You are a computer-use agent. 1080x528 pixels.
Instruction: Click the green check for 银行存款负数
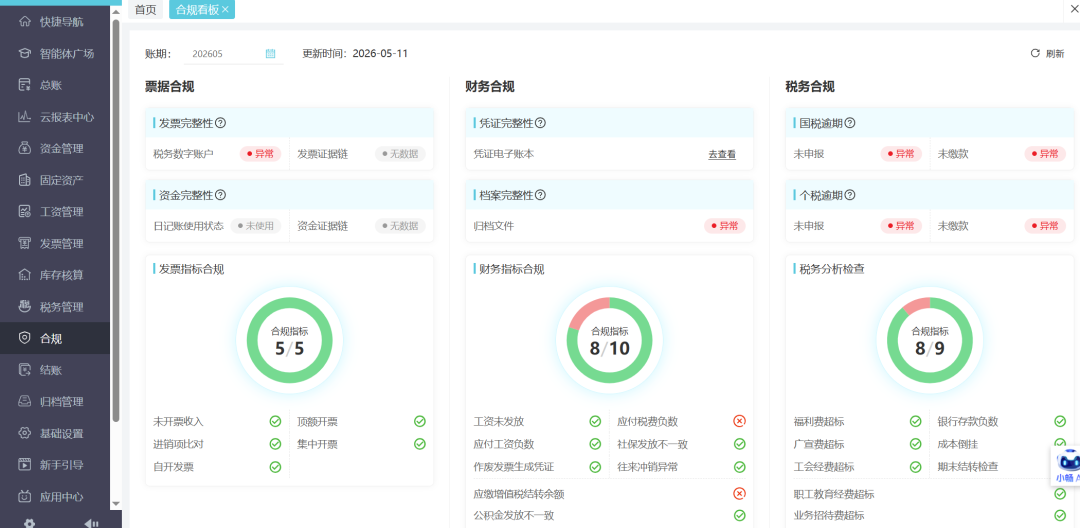1059,421
